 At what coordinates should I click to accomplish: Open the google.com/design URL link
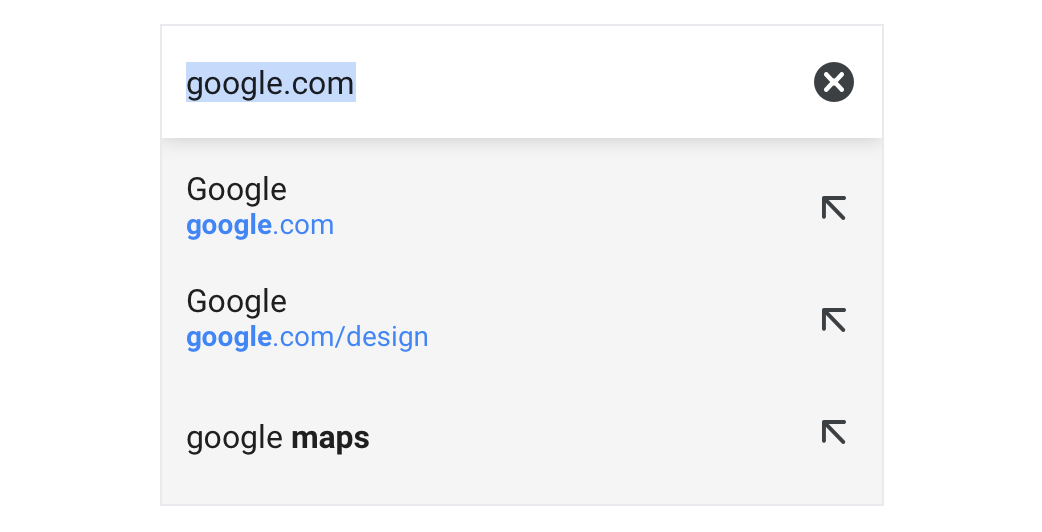(307, 337)
